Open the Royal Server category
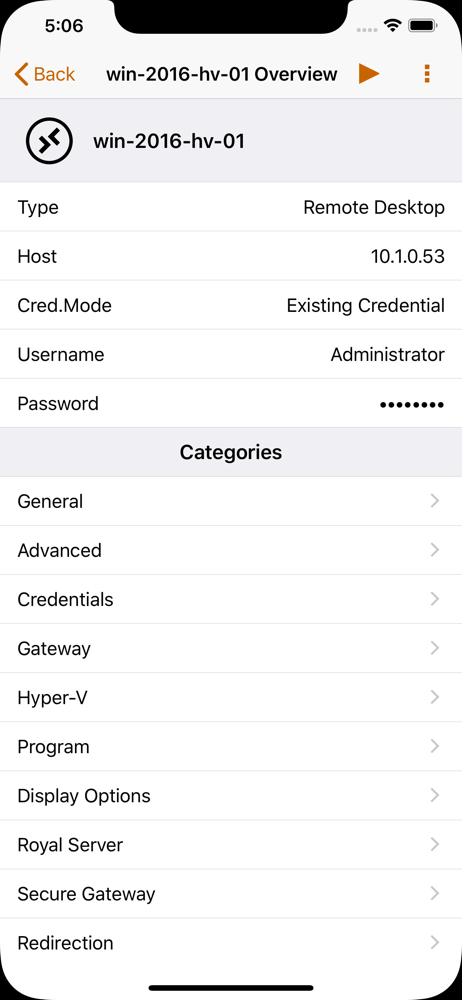 231,845
